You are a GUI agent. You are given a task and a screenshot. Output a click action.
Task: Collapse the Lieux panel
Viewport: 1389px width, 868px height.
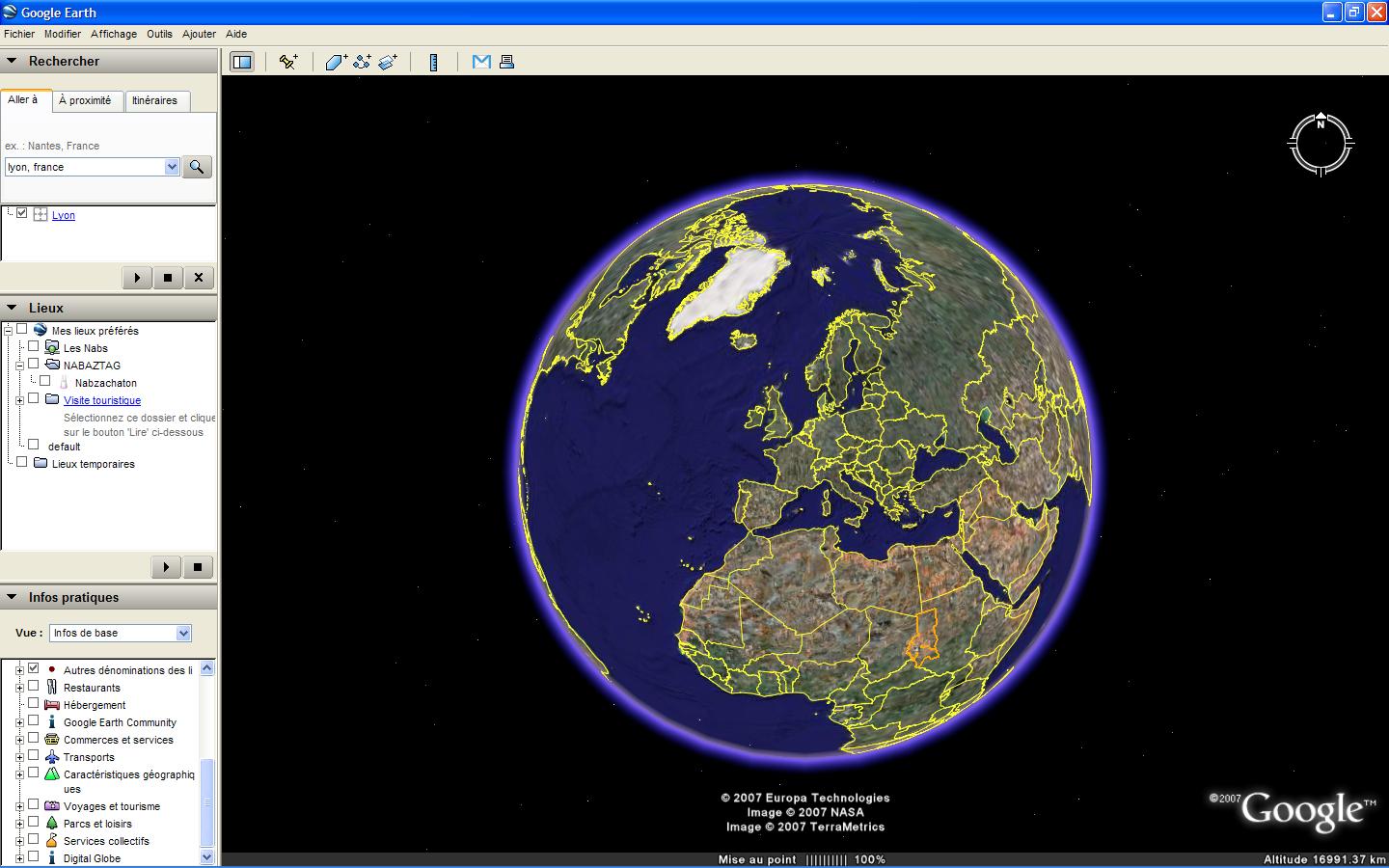tap(12, 308)
